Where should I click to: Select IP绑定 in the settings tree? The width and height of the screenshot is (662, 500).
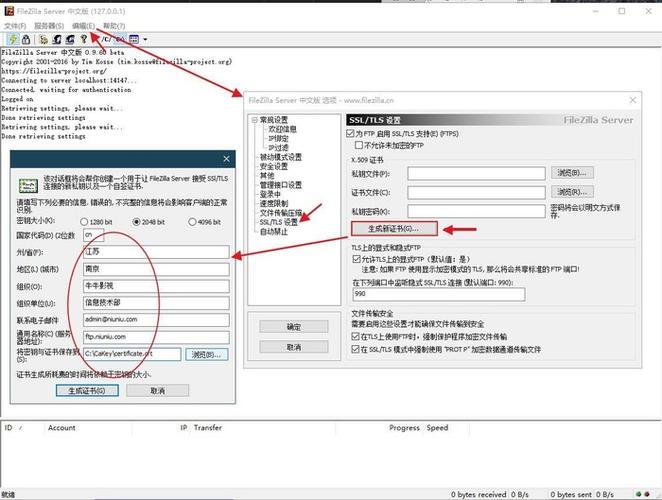[x=279, y=139]
